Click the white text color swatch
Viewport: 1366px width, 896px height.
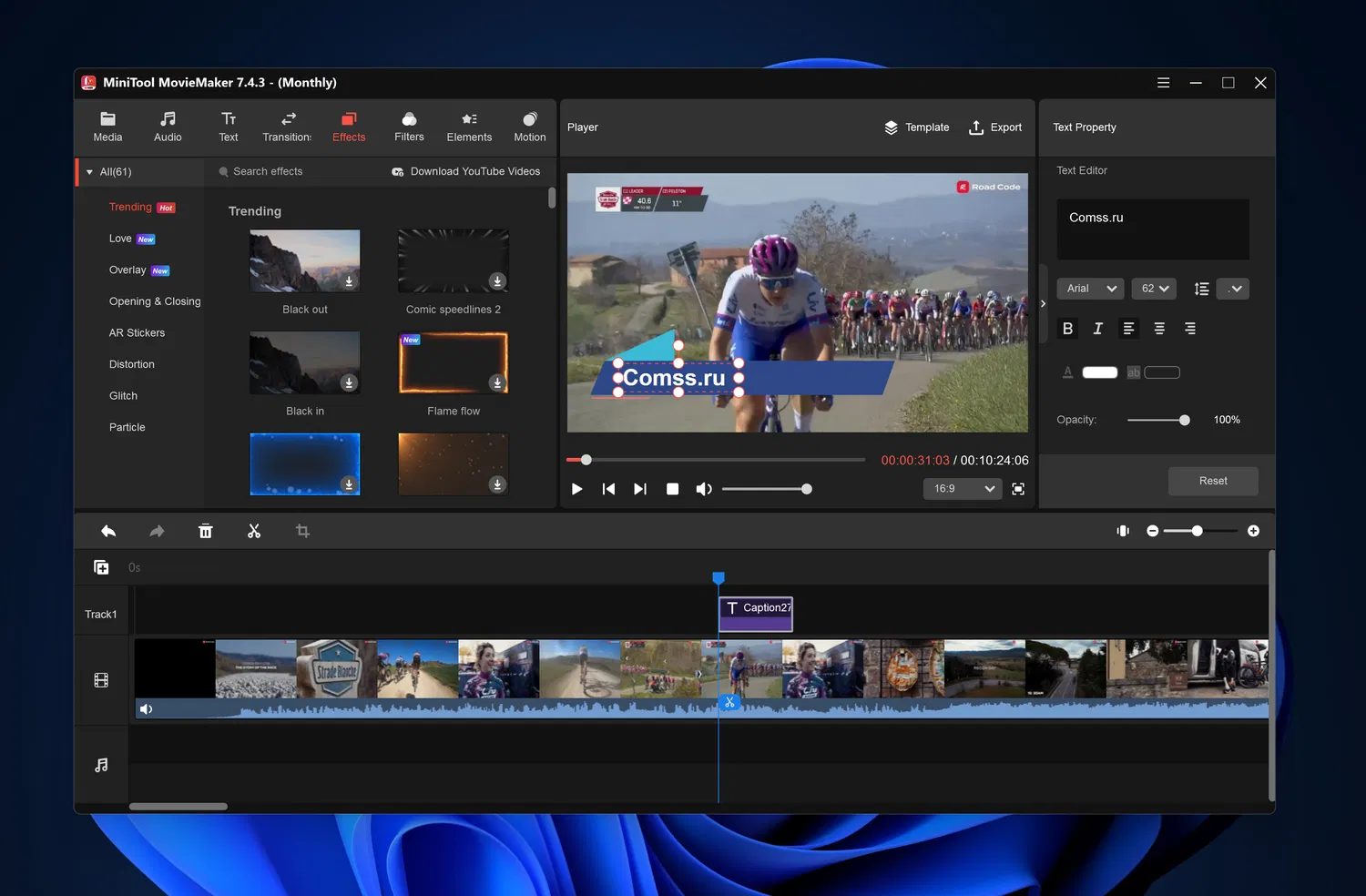point(1099,372)
